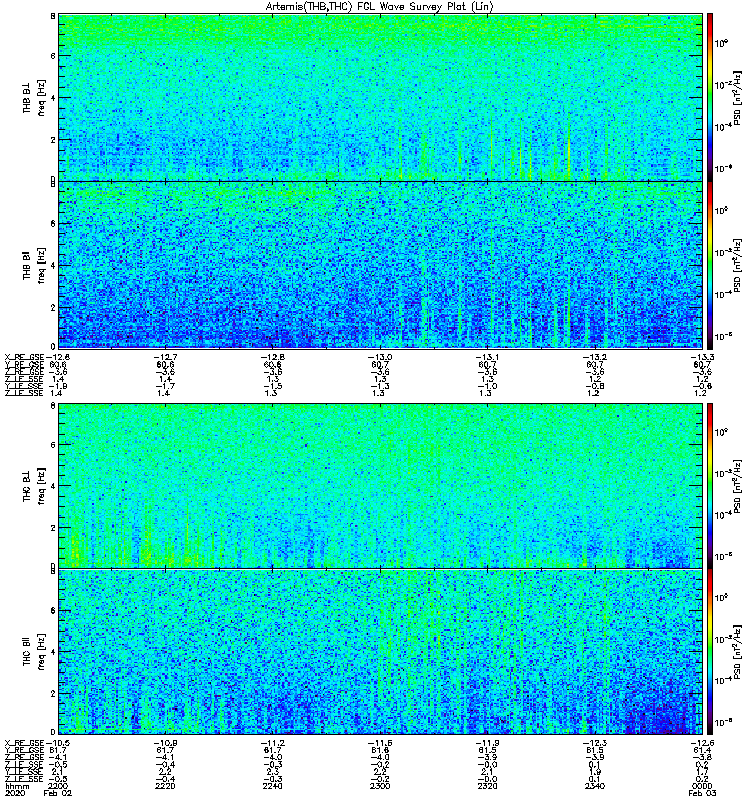Image resolution: width=750 pixels, height=800 pixels.
Task: Click the PSD [nT²/Hz] label of the topmost color bar
Action: [738, 97]
